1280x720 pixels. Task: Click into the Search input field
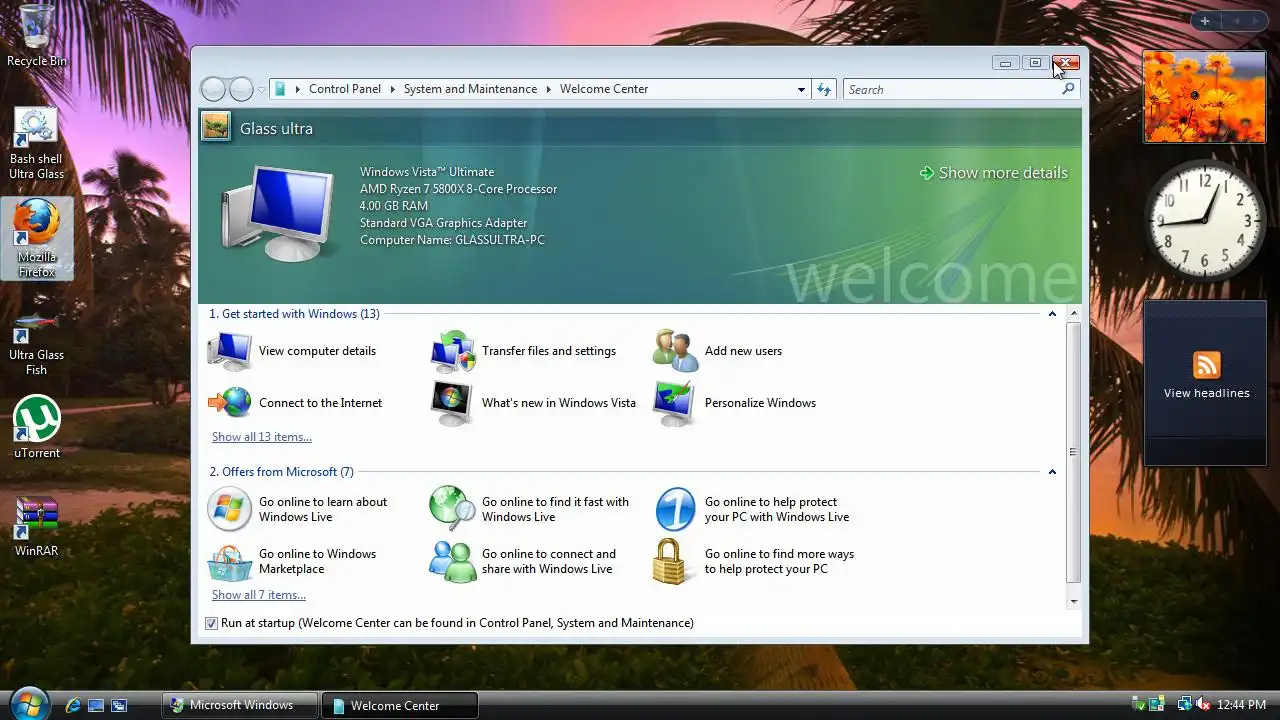(951, 89)
